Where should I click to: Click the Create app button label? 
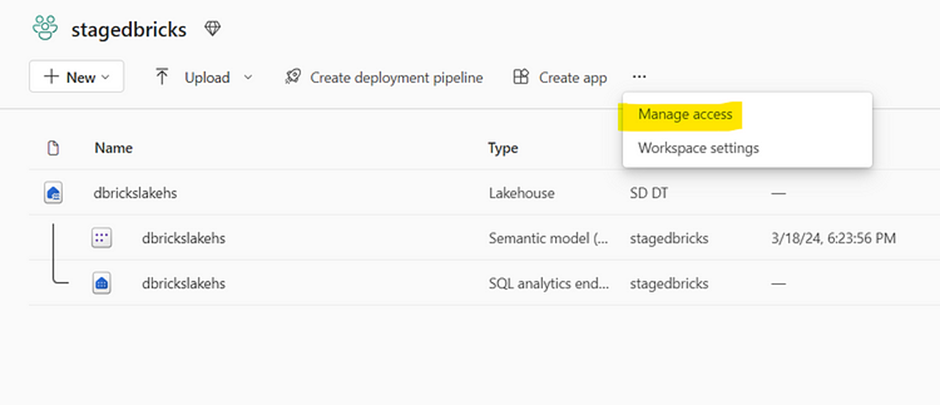(572, 77)
